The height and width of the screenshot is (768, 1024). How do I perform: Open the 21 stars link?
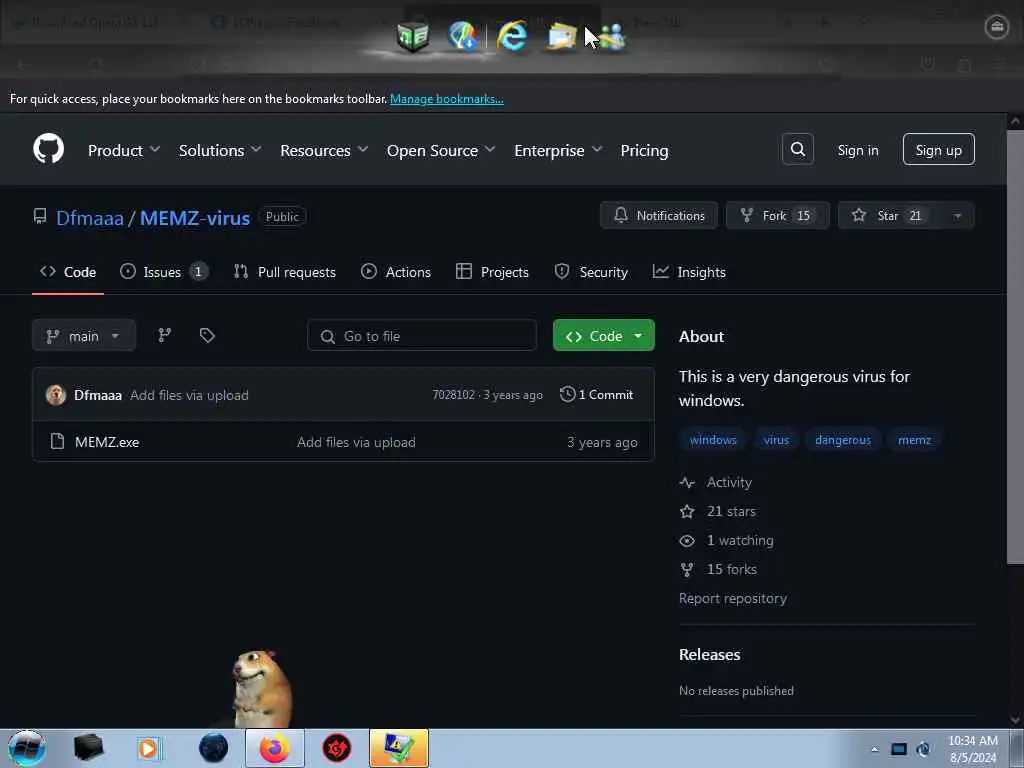718,511
